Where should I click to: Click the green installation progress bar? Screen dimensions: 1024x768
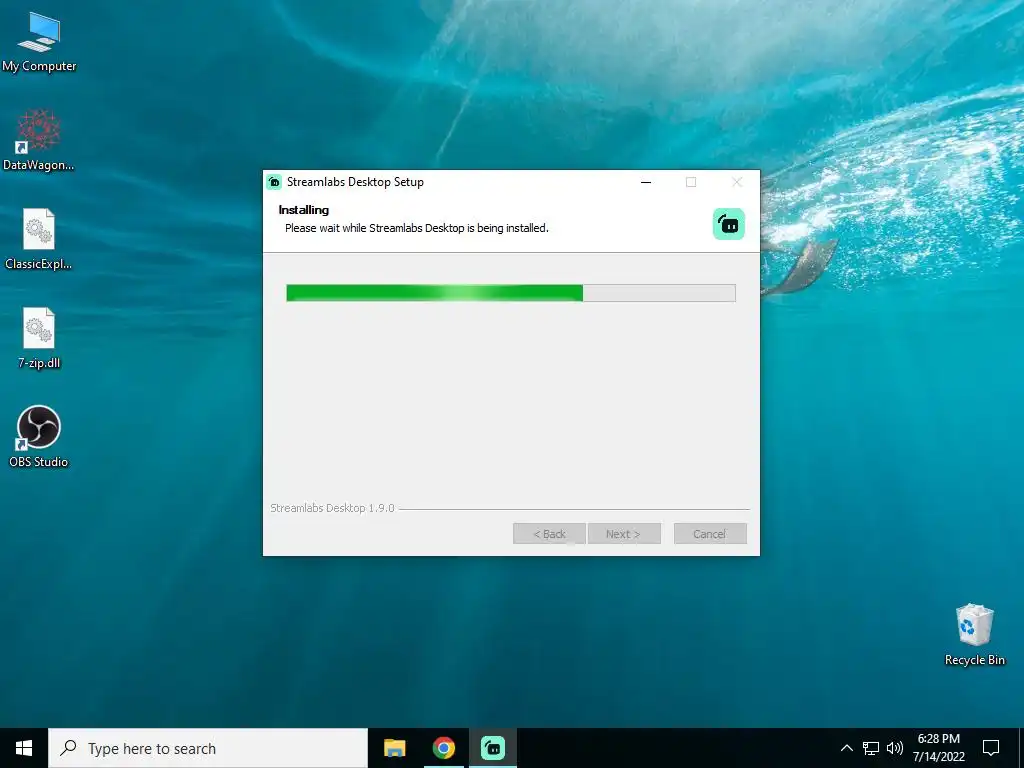511,293
